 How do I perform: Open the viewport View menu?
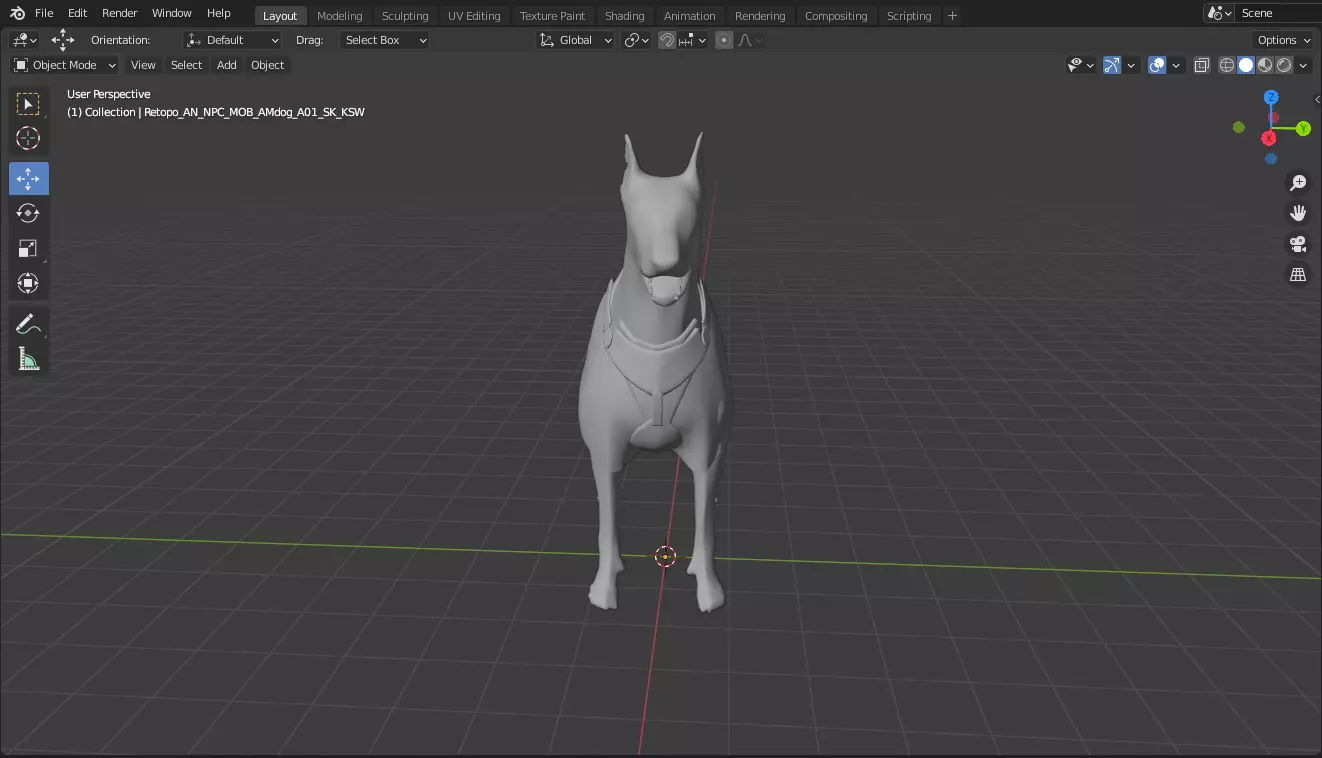pos(143,65)
